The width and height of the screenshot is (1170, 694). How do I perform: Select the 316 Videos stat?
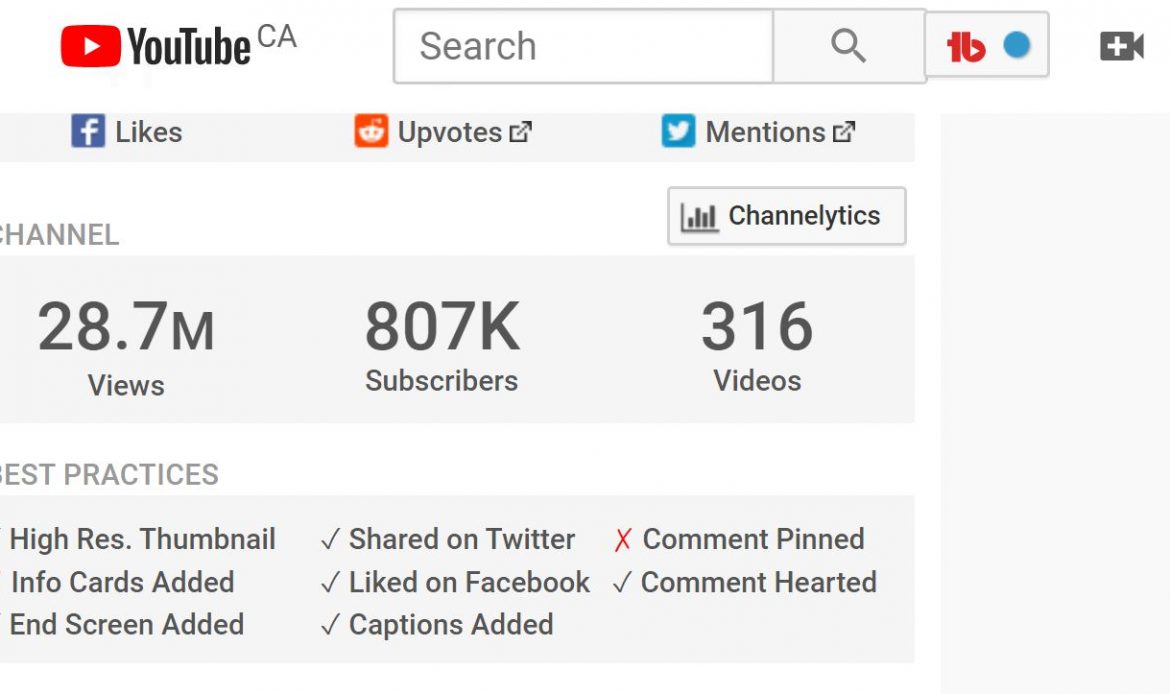(757, 345)
